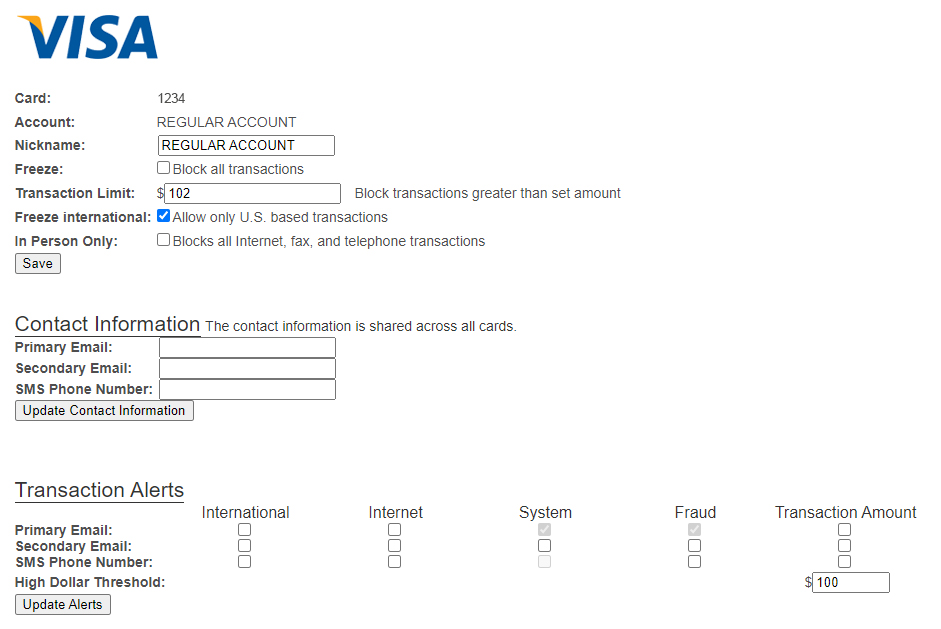Click the Nickname text field
The height and width of the screenshot is (629, 941).
pos(245,145)
